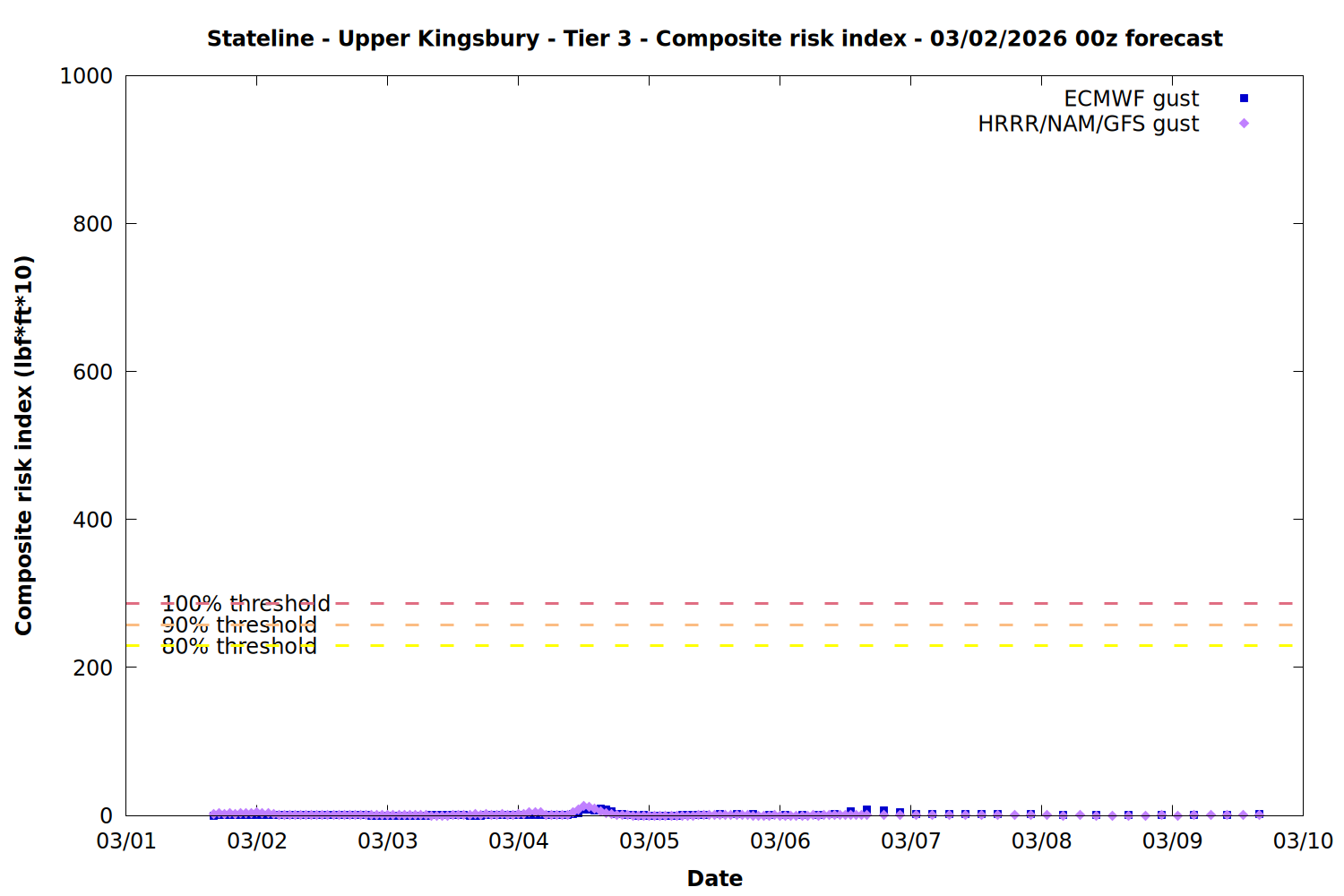Click the purple HRRR/NAM/GFS legend diamond
This screenshot has width=1344, height=896.
click(x=1244, y=124)
